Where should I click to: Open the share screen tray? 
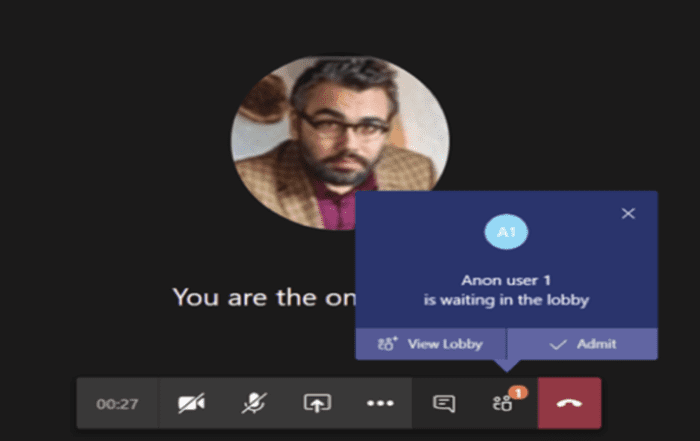coord(317,403)
